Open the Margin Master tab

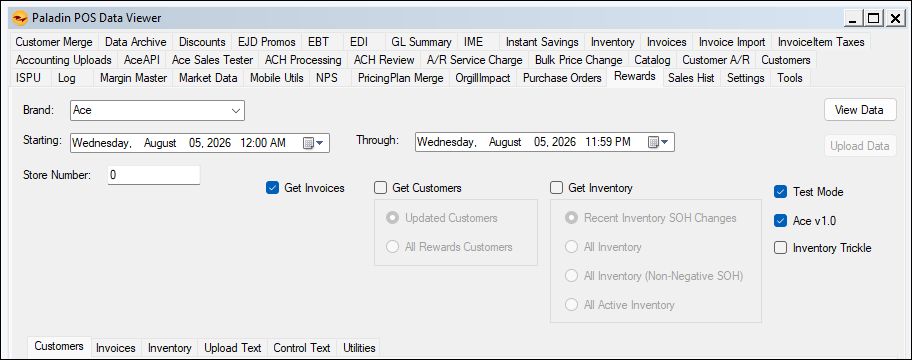[133, 78]
